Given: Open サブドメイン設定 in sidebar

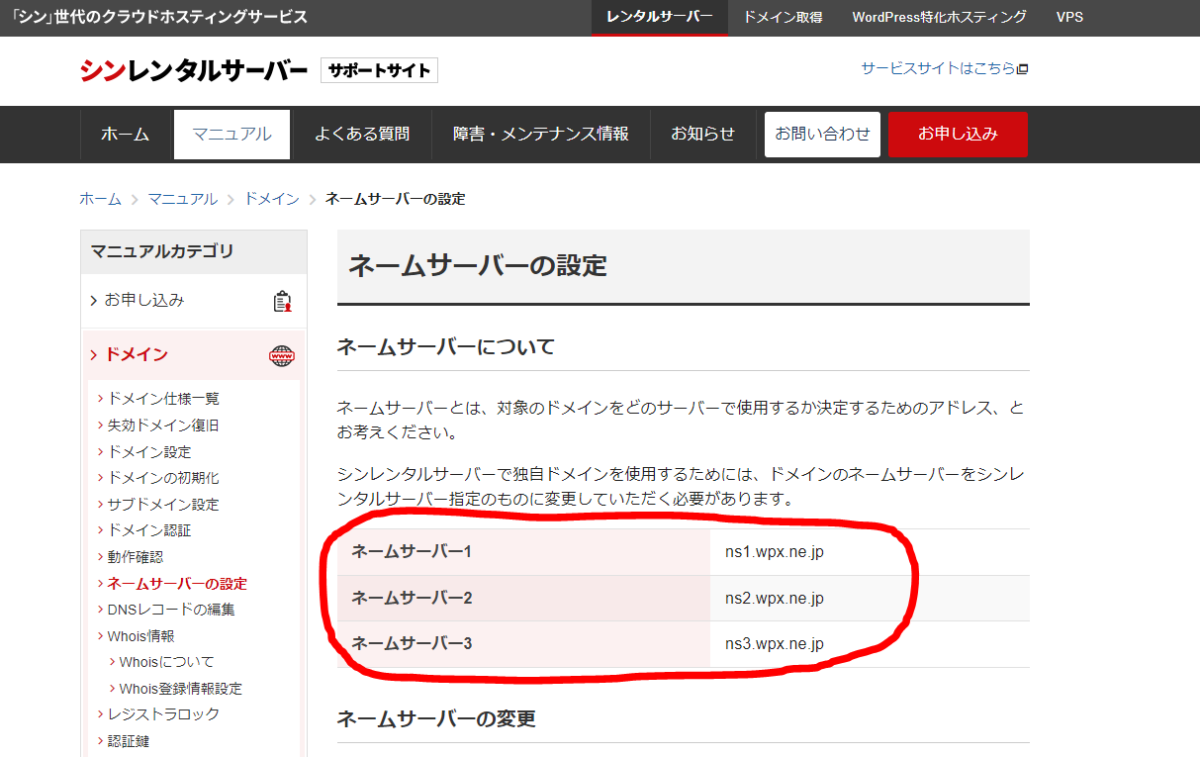Looking at the screenshot, I should click(x=163, y=504).
